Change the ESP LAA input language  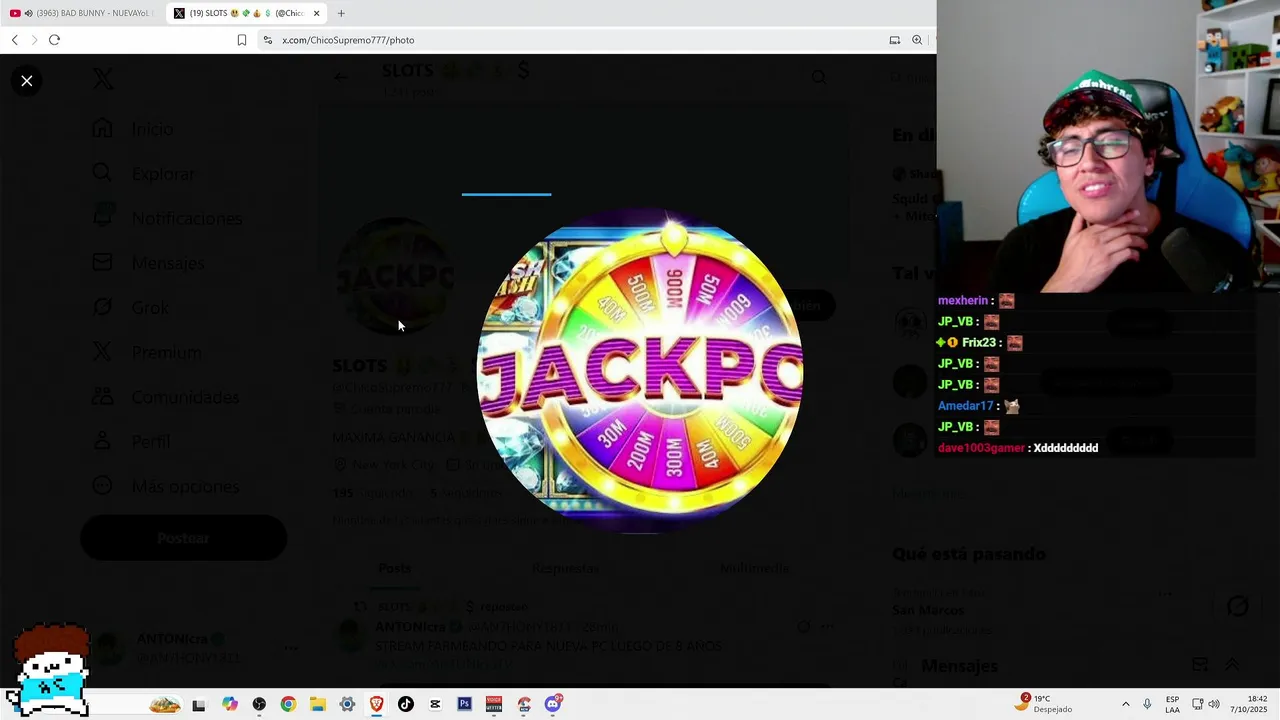pos(1172,705)
